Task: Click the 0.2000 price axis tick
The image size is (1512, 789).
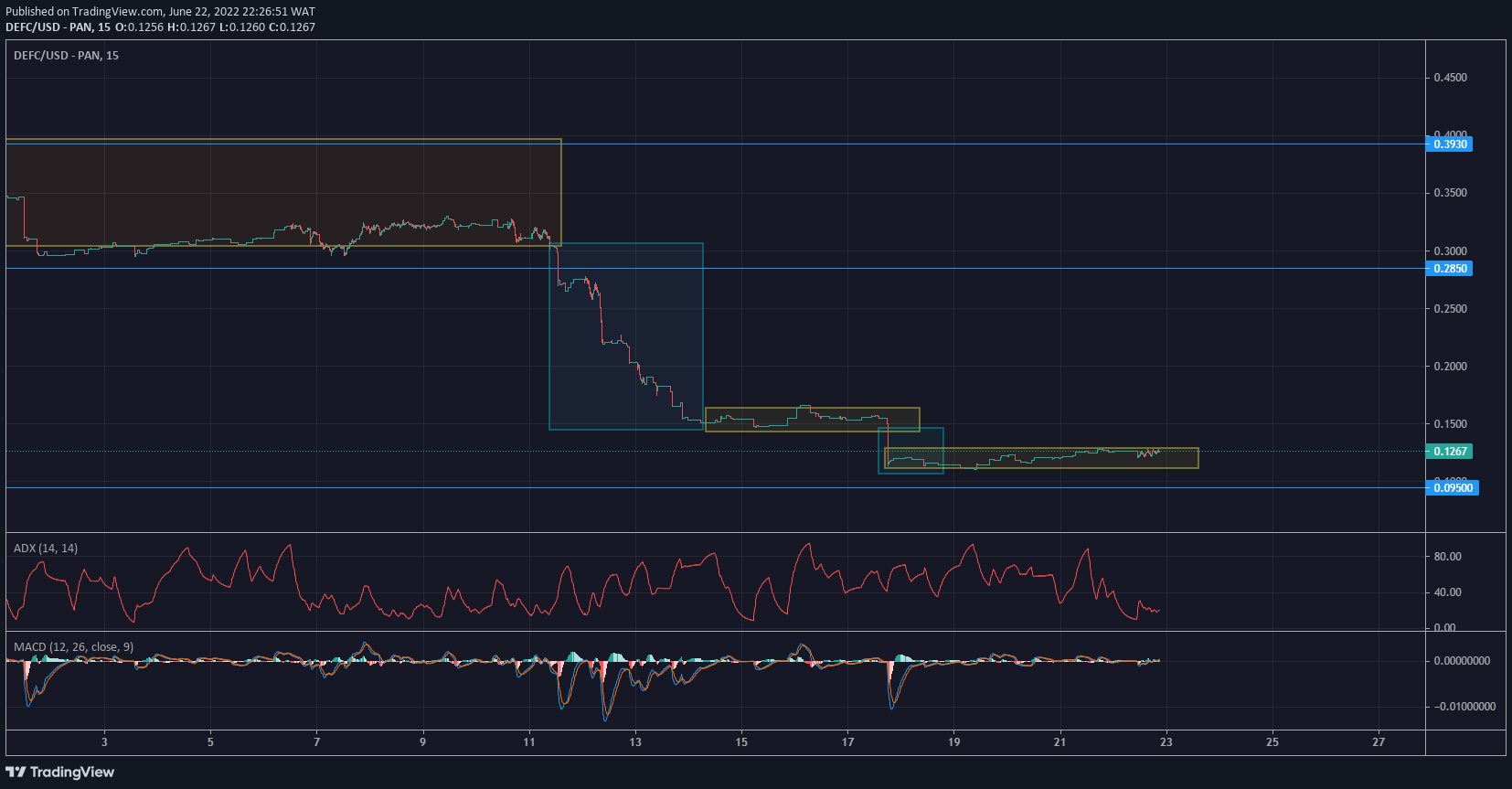Action: [1450, 367]
